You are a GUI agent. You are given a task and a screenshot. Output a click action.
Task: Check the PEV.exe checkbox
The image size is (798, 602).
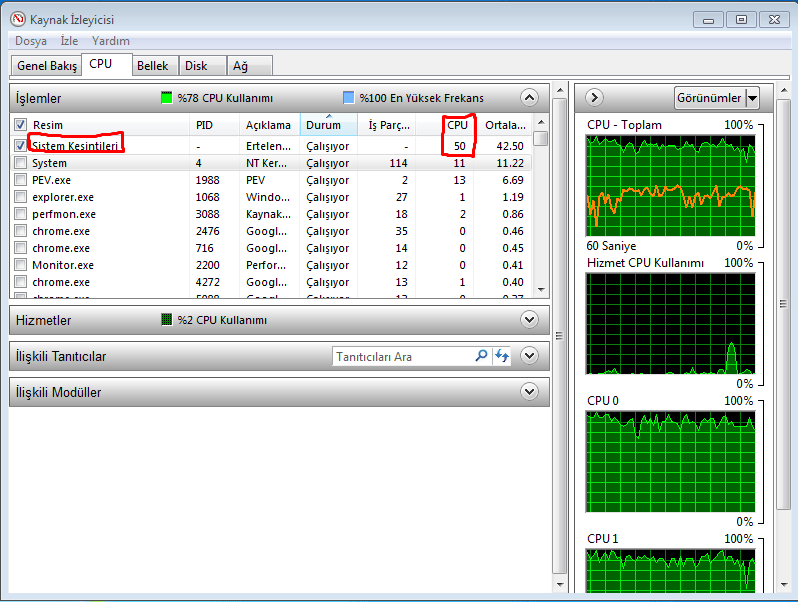coord(20,180)
